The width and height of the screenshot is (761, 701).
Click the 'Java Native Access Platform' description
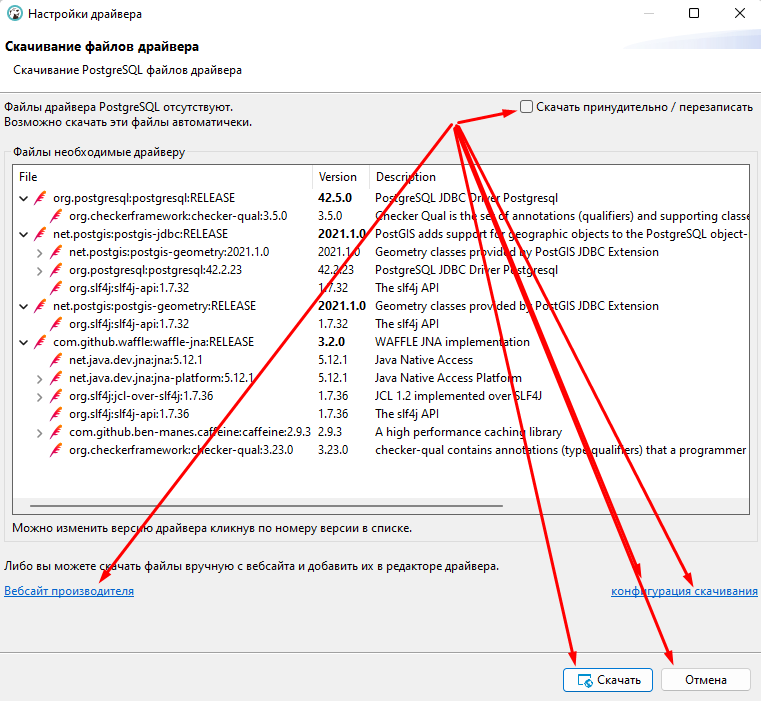[x=448, y=378]
